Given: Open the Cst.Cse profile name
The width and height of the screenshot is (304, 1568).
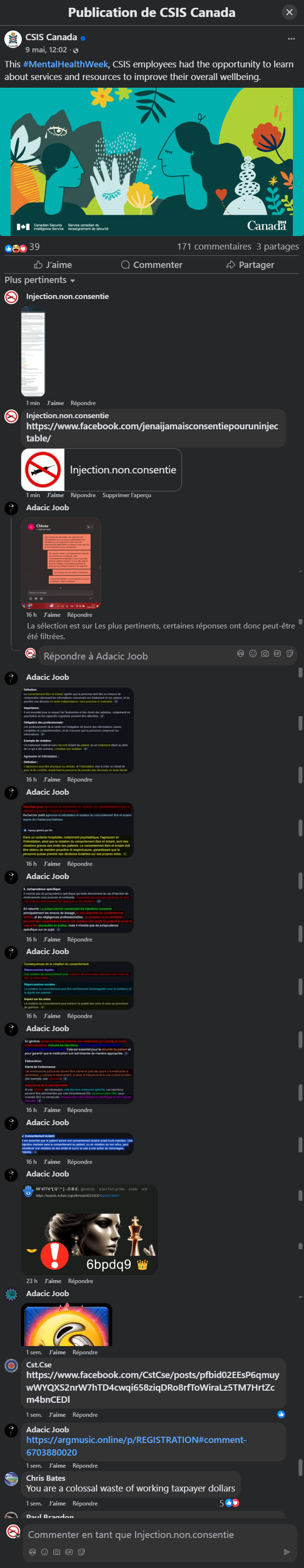Looking at the screenshot, I should coord(39,1364).
